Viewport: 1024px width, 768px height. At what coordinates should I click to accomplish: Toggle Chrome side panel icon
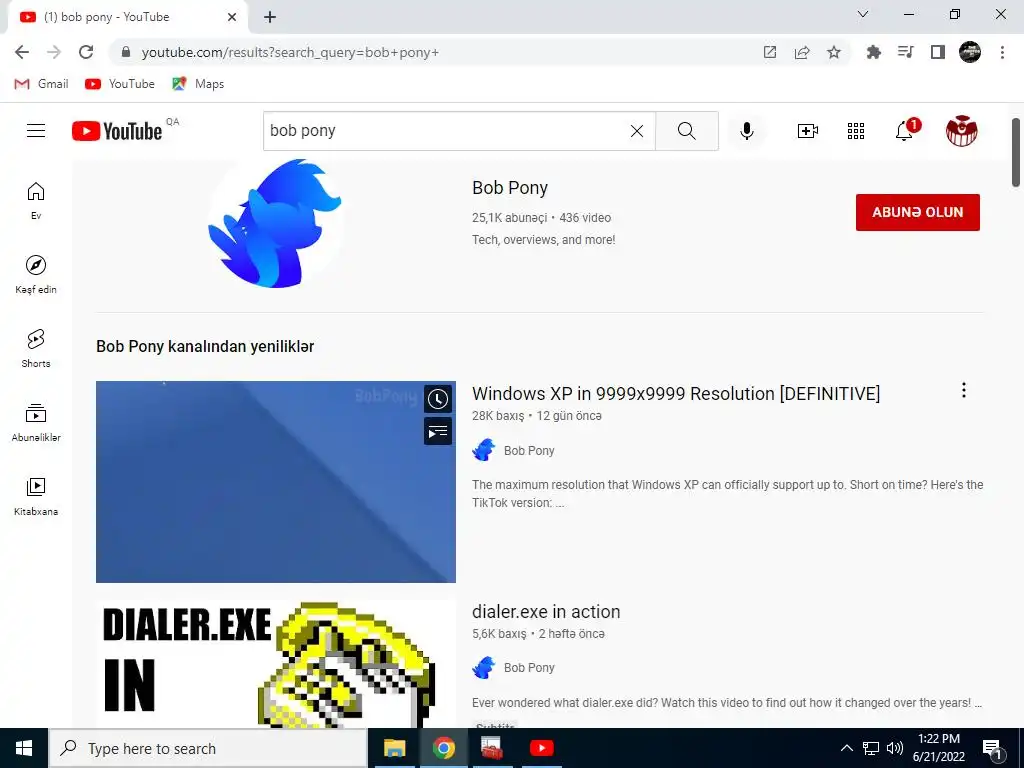(938, 52)
